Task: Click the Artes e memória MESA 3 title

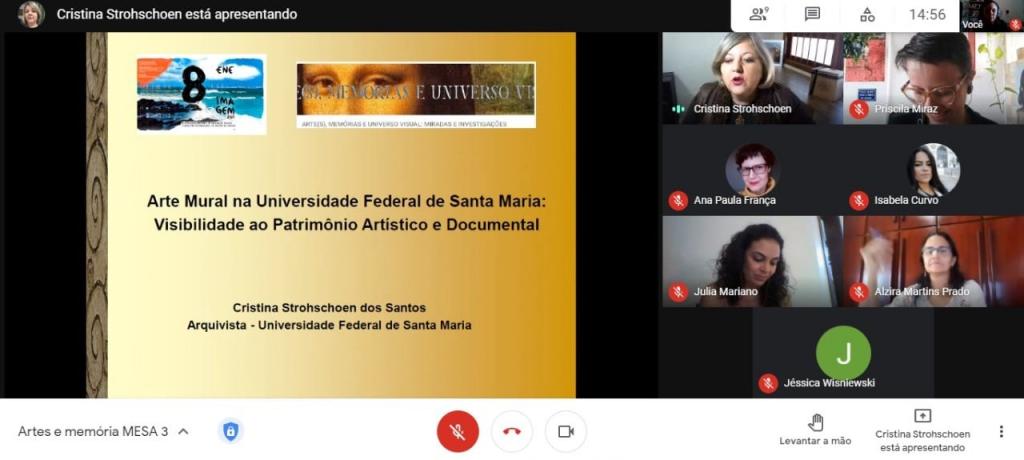Action: 93,432
